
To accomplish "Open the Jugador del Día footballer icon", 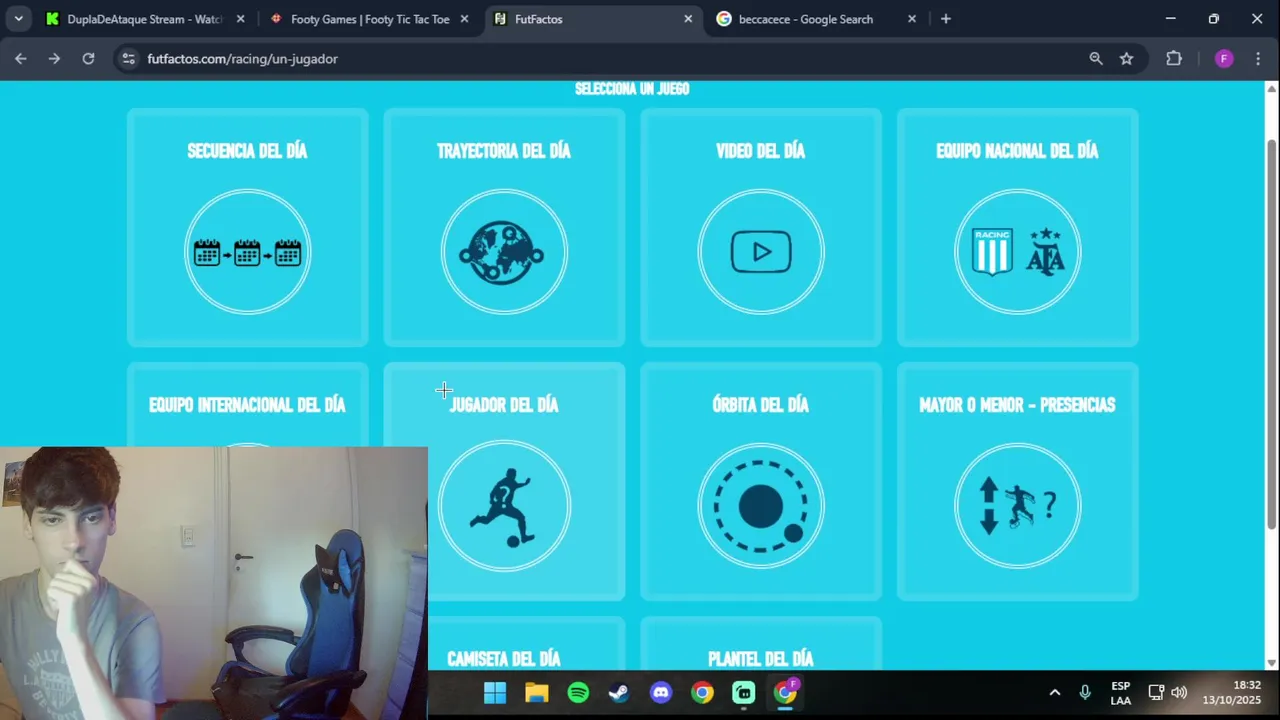I will [504, 506].
